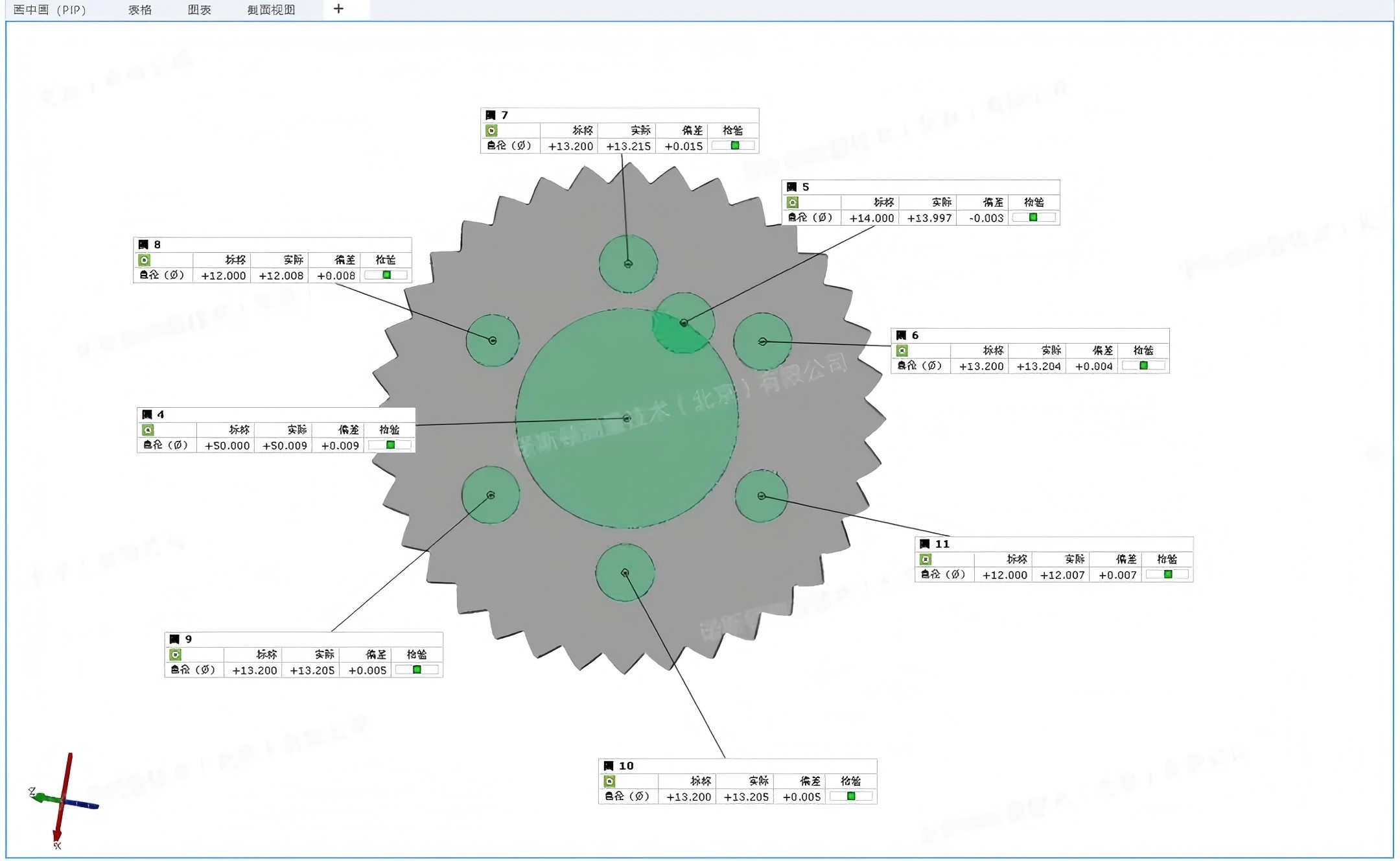Click the green circle icon in label 6

click(902, 351)
